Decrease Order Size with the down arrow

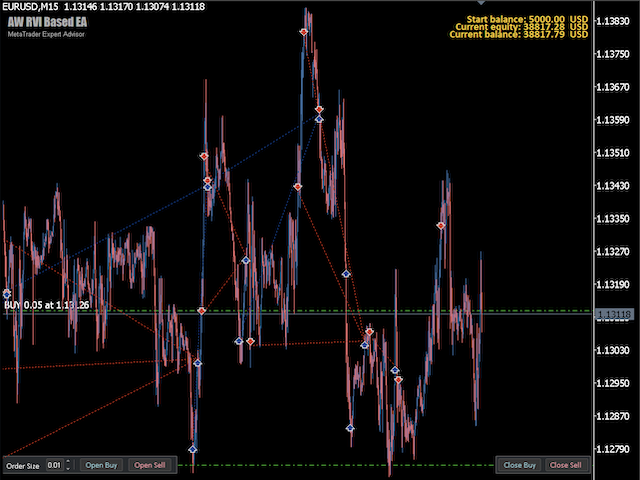[68, 468]
